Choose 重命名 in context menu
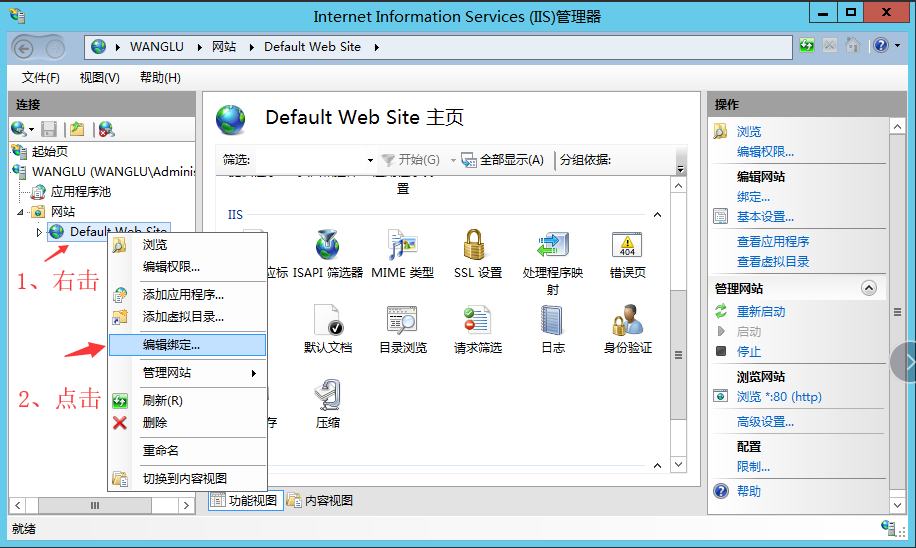Screen dimensions: 916x548 coord(188,450)
